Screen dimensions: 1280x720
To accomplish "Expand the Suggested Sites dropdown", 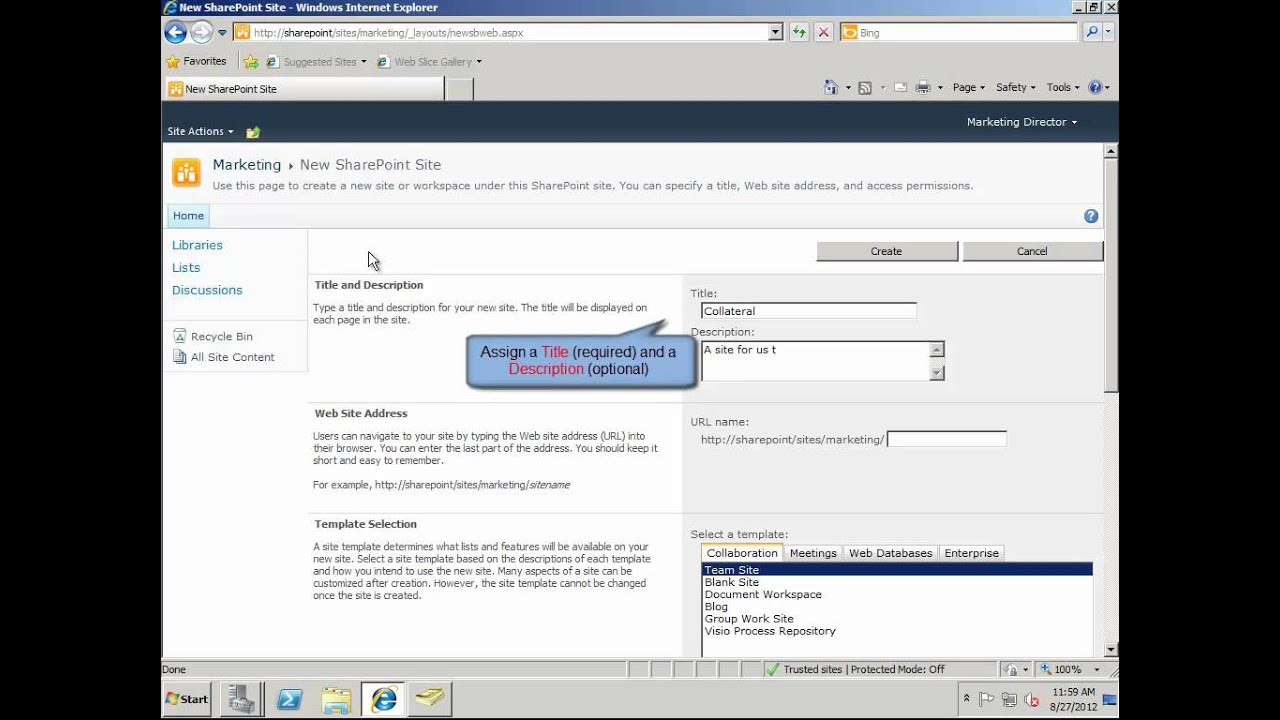I will pos(363,62).
